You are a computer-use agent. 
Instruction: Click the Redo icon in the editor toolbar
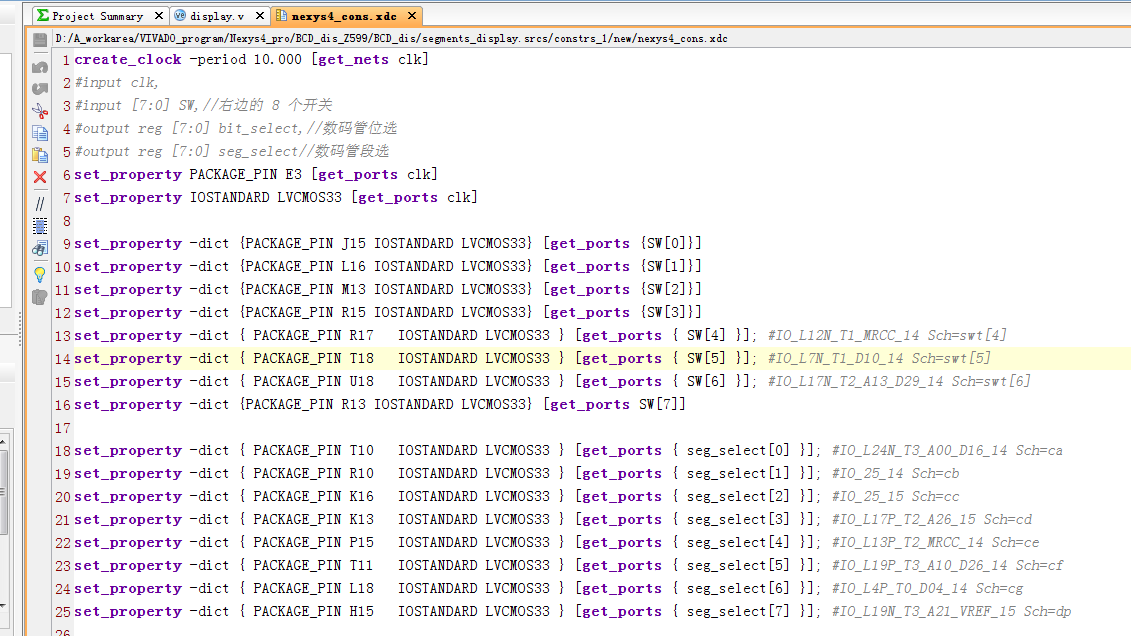(x=40, y=89)
